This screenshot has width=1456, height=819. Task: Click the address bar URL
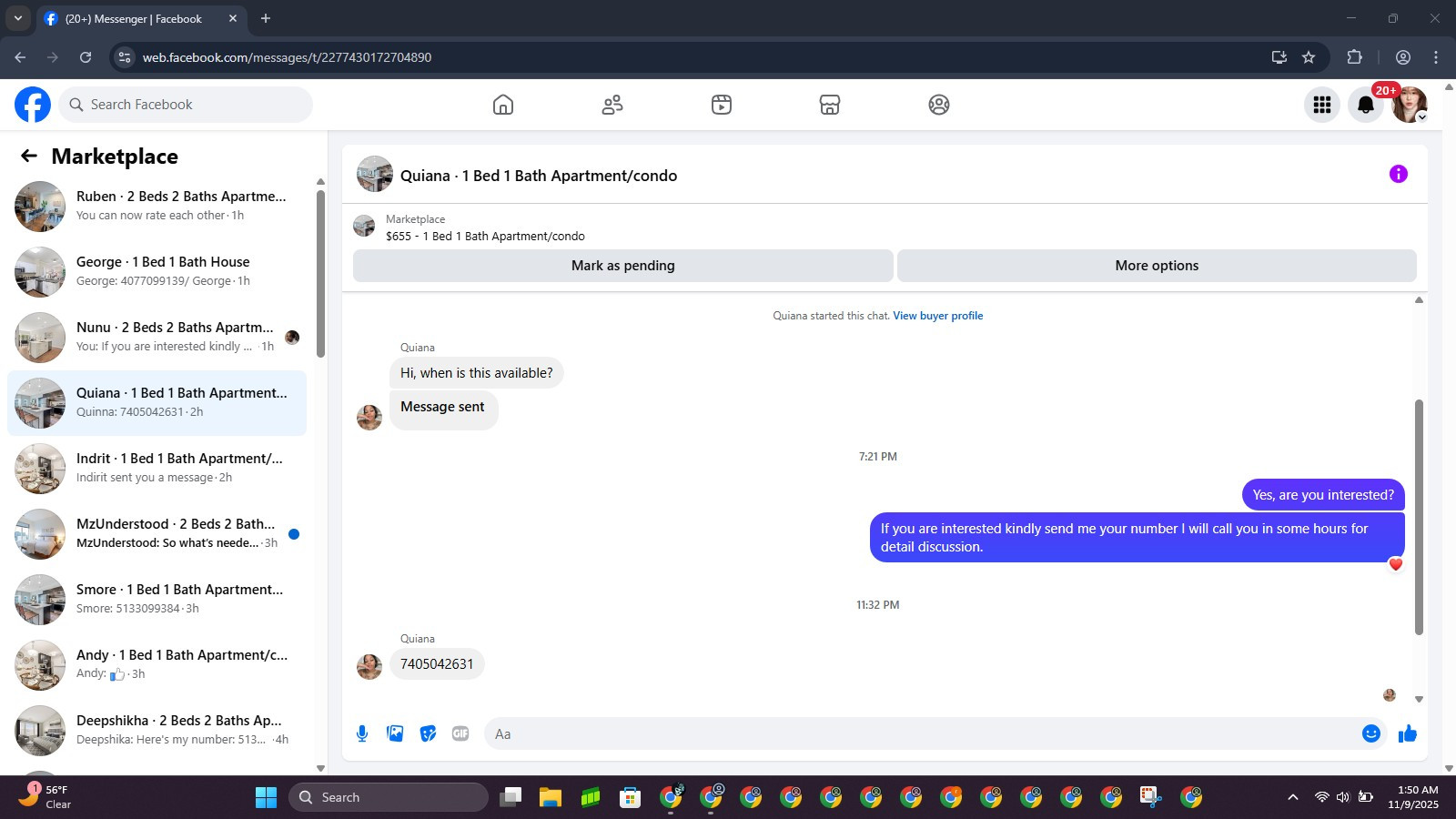pyautogui.click(x=287, y=57)
